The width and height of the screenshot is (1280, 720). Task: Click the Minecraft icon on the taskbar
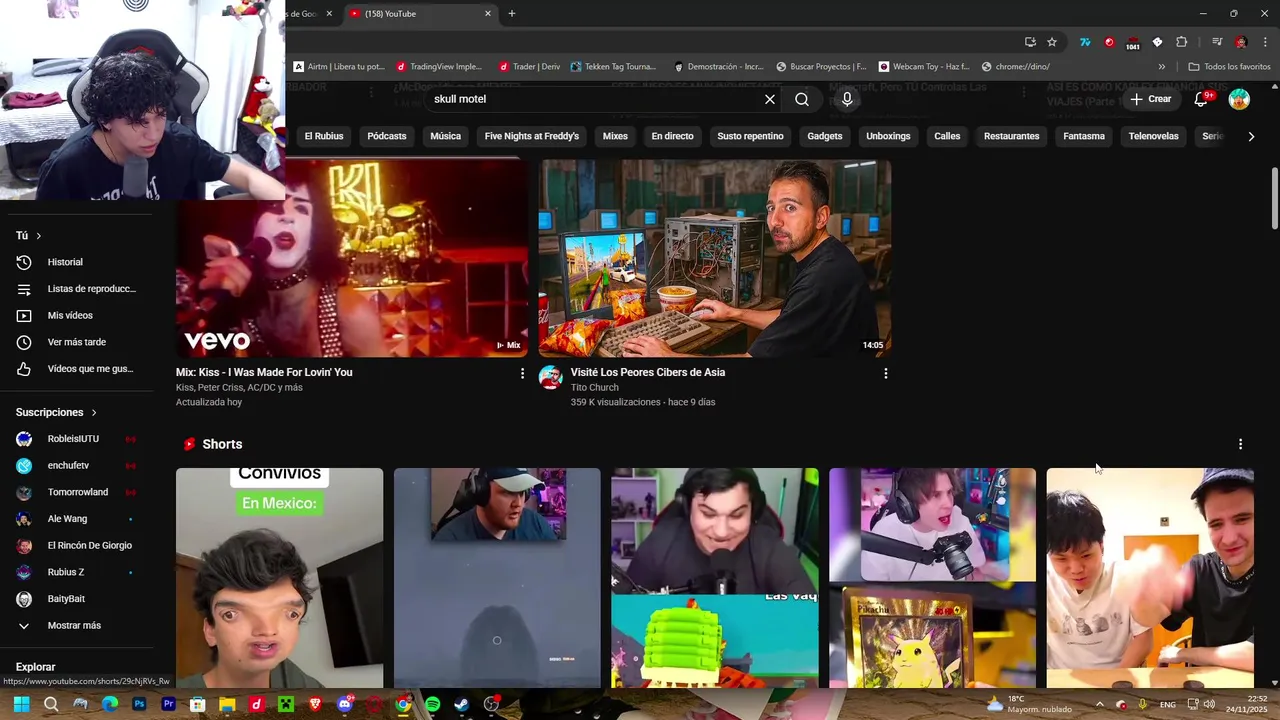[286, 704]
